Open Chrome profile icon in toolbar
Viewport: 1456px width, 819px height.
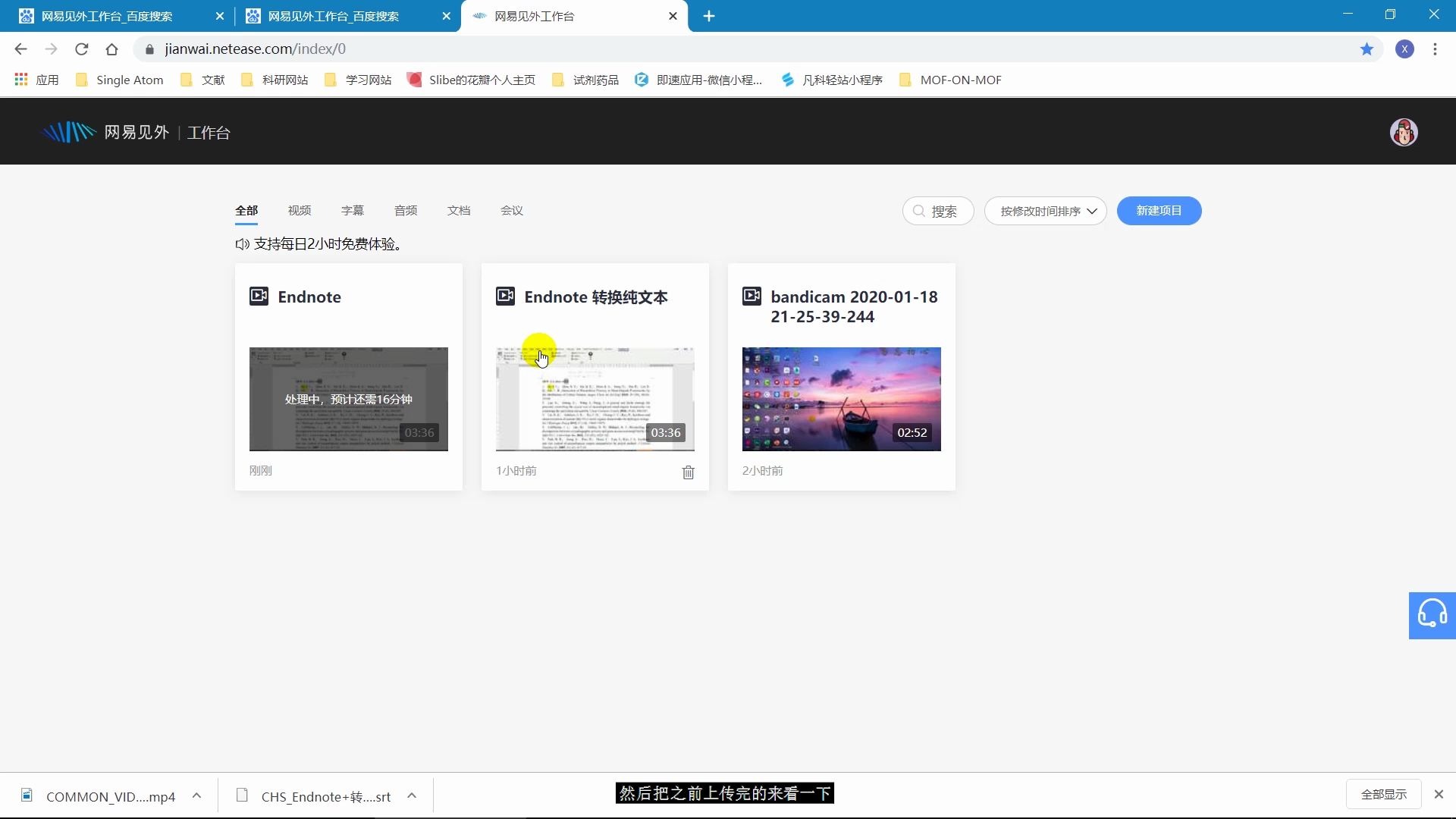(1404, 49)
